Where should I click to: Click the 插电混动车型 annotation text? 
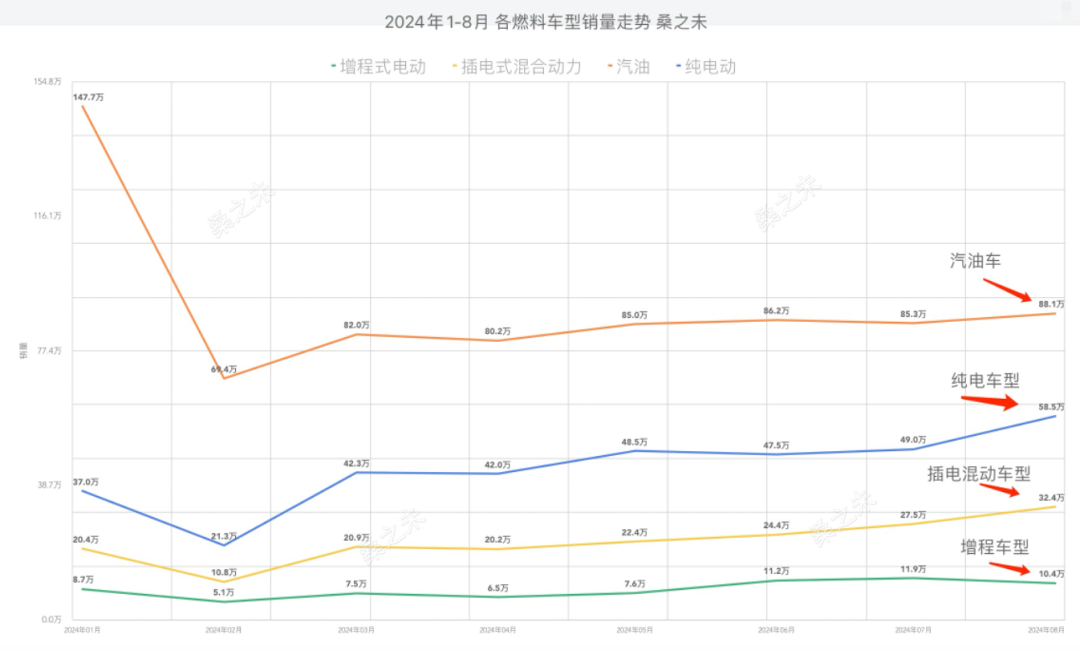978,474
